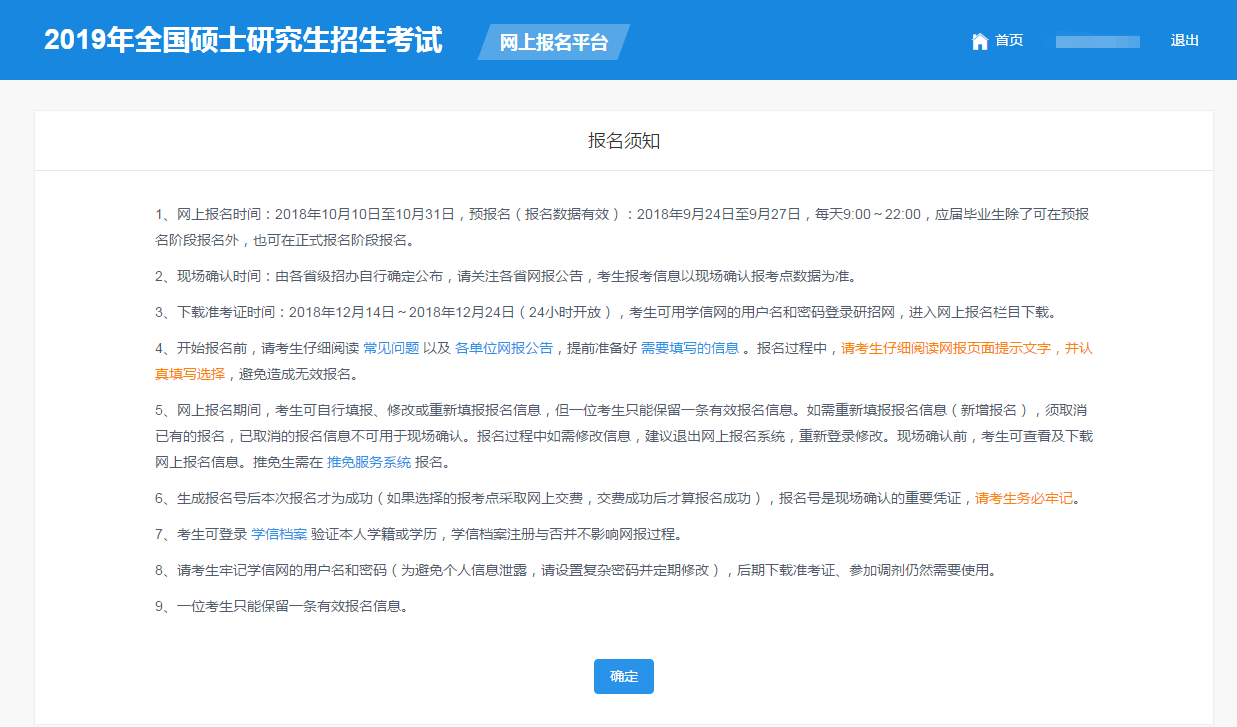Click item 2 about 现场确认时间
This screenshot has width=1237, height=727.
click(x=505, y=276)
